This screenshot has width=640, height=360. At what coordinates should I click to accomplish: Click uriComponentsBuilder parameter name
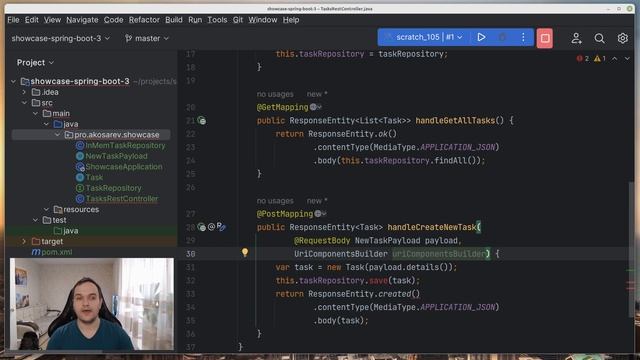tap(439, 254)
